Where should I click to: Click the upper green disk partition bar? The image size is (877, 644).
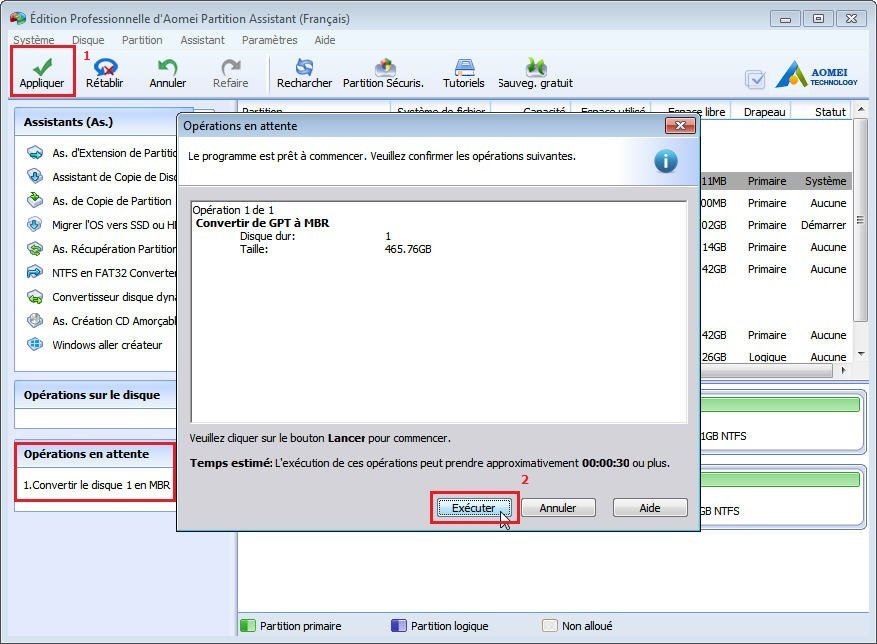pos(780,405)
